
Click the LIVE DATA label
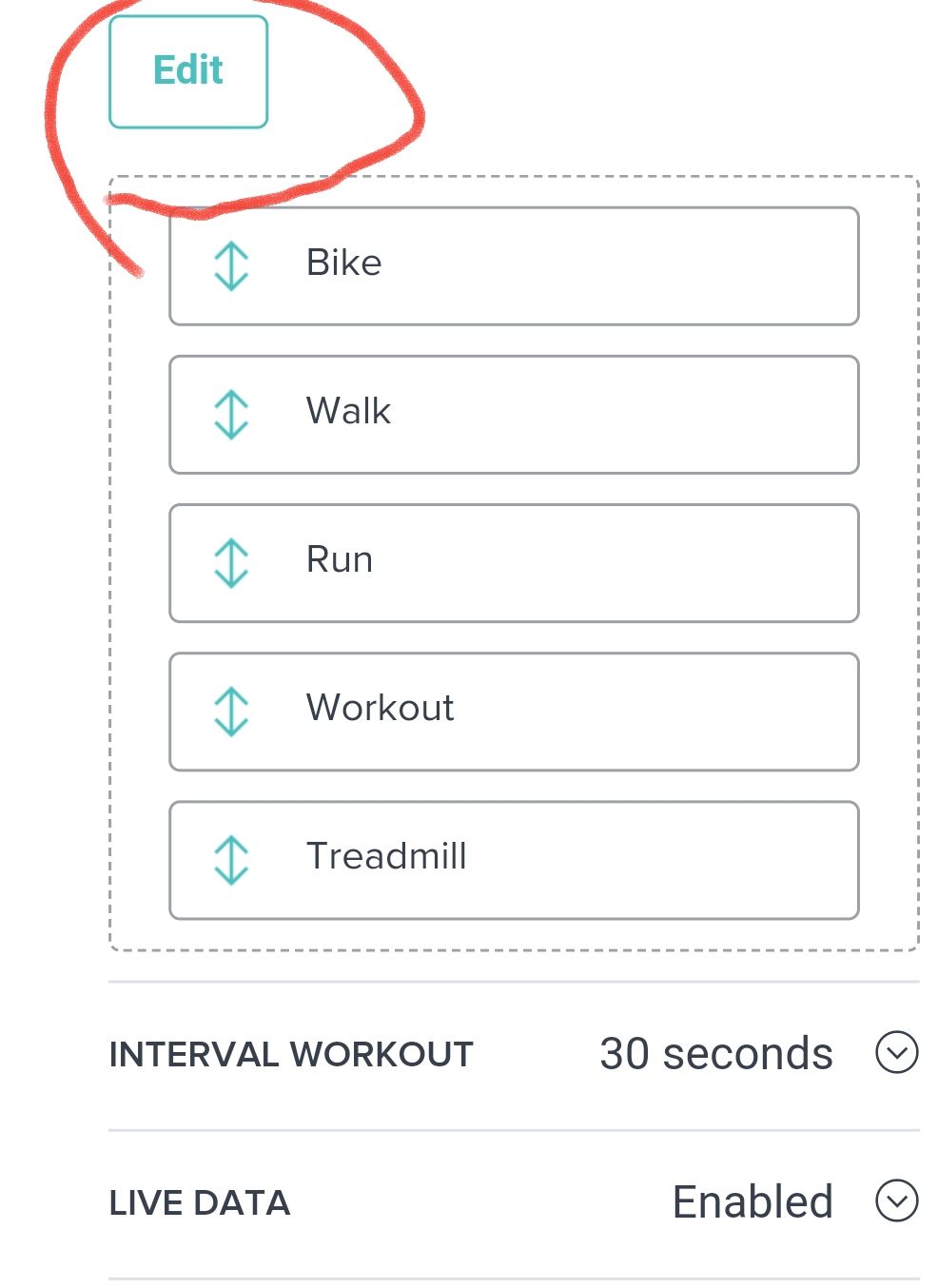coord(200,1203)
